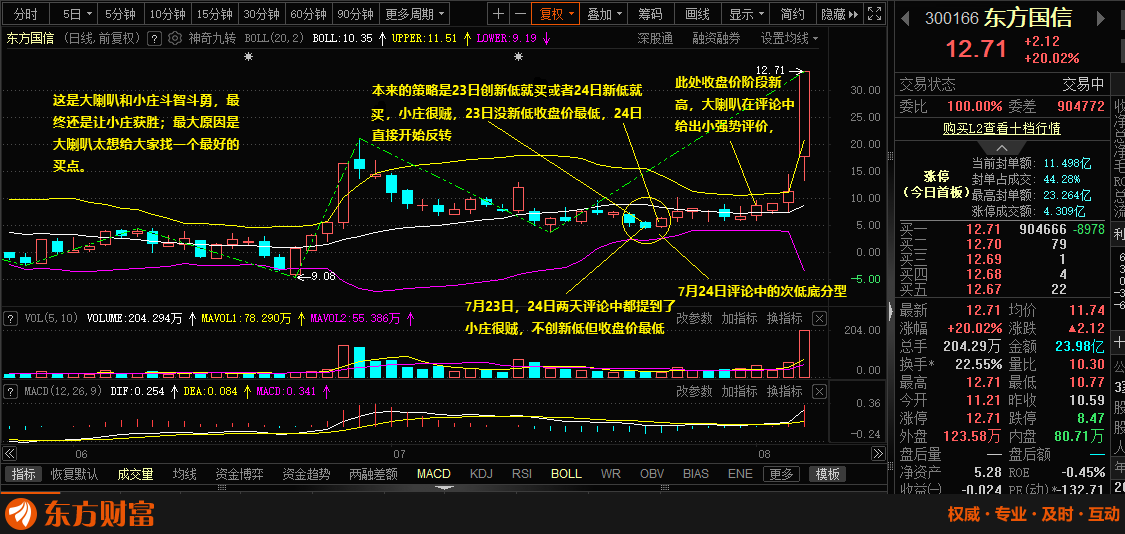Open help for VOL indicator
The image size is (1125, 534).
click(12, 318)
